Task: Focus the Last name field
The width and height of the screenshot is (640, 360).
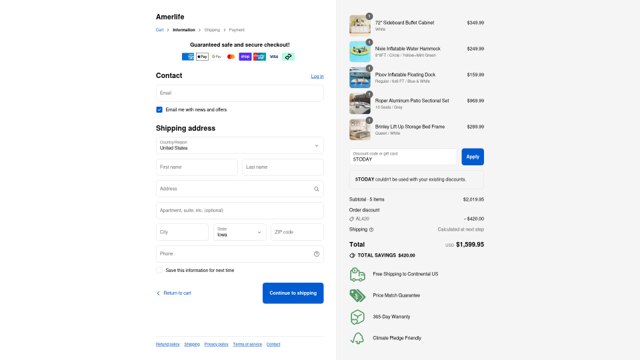Action: [282, 167]
